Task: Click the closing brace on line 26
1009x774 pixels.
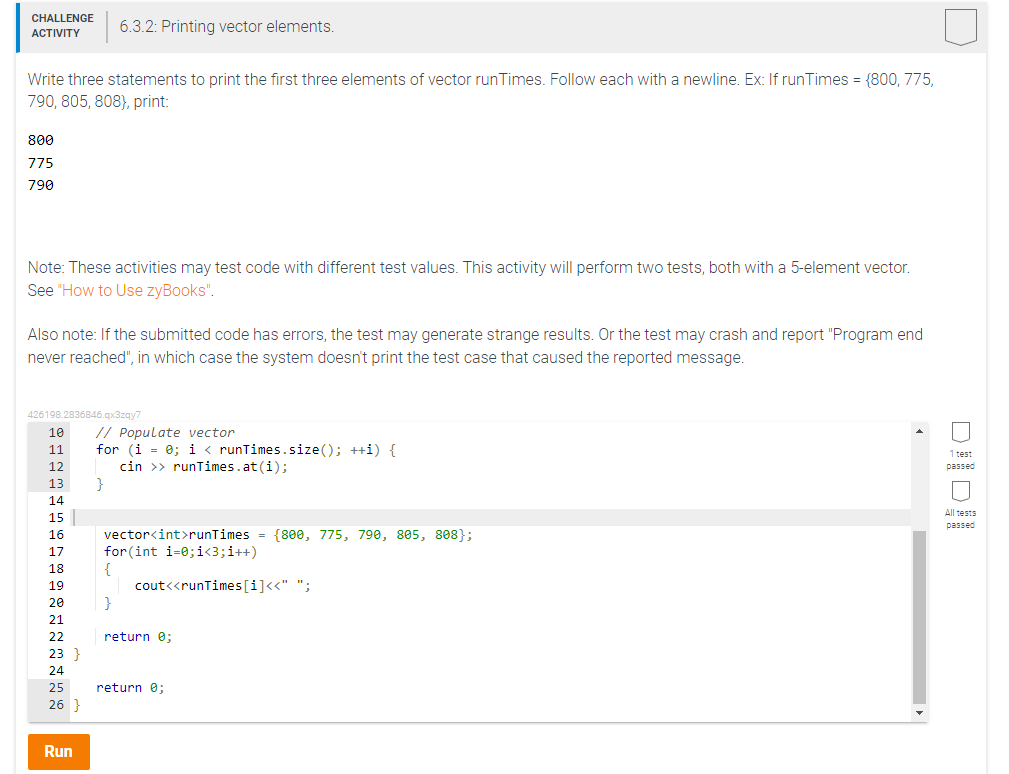Action: 75,704
